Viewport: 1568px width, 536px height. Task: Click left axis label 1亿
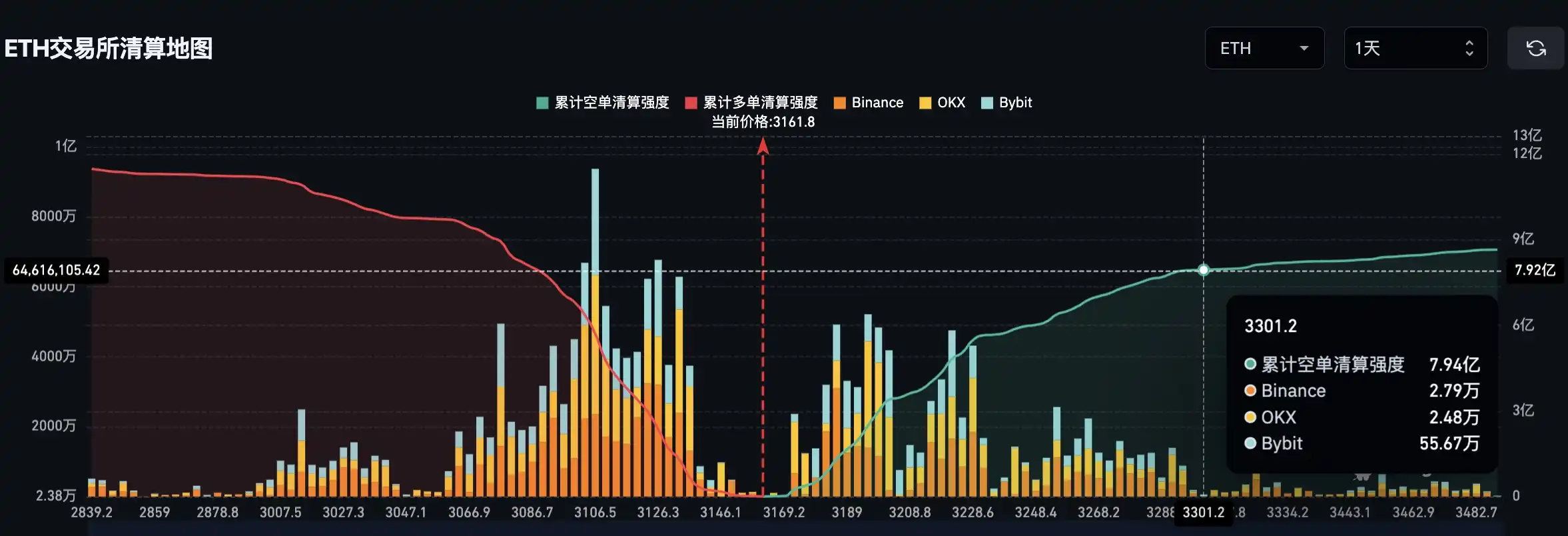[x=66, y=146]
